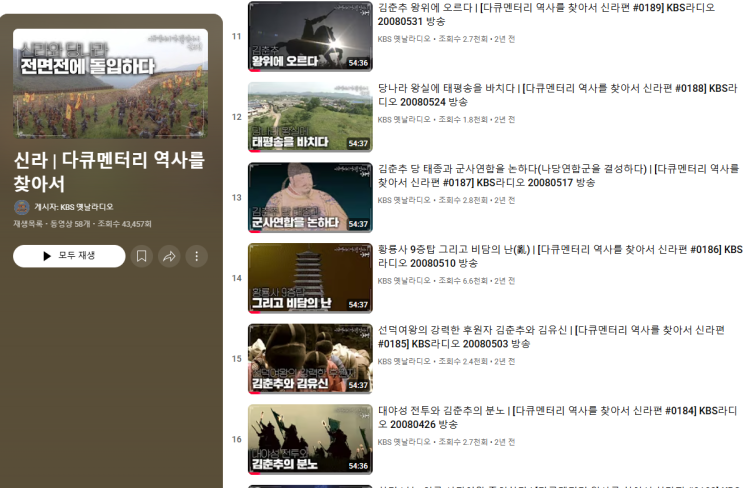
Task: Click KBS 옛날라디오 channel under video 15
Action: (x=404, y=361)
